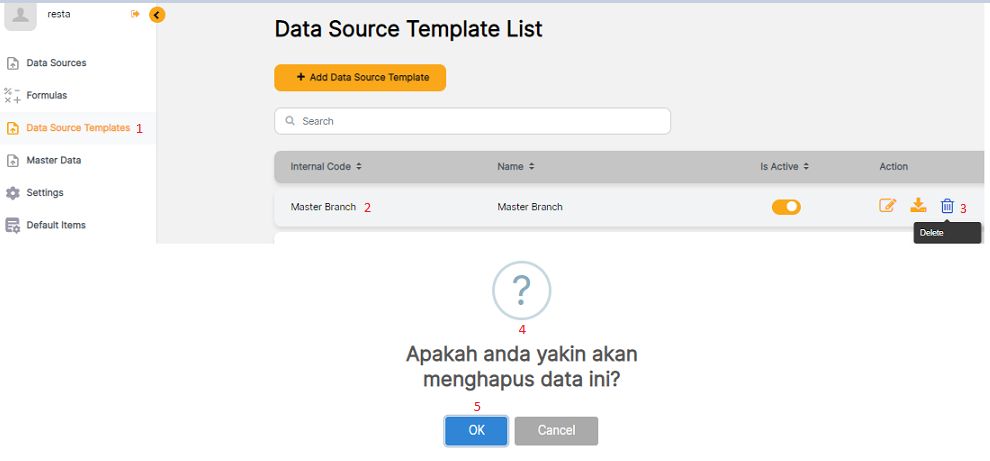Open Data Sources menu item
Image resolution: width=990 pixels, height=461 pixels.
[56, 63]
